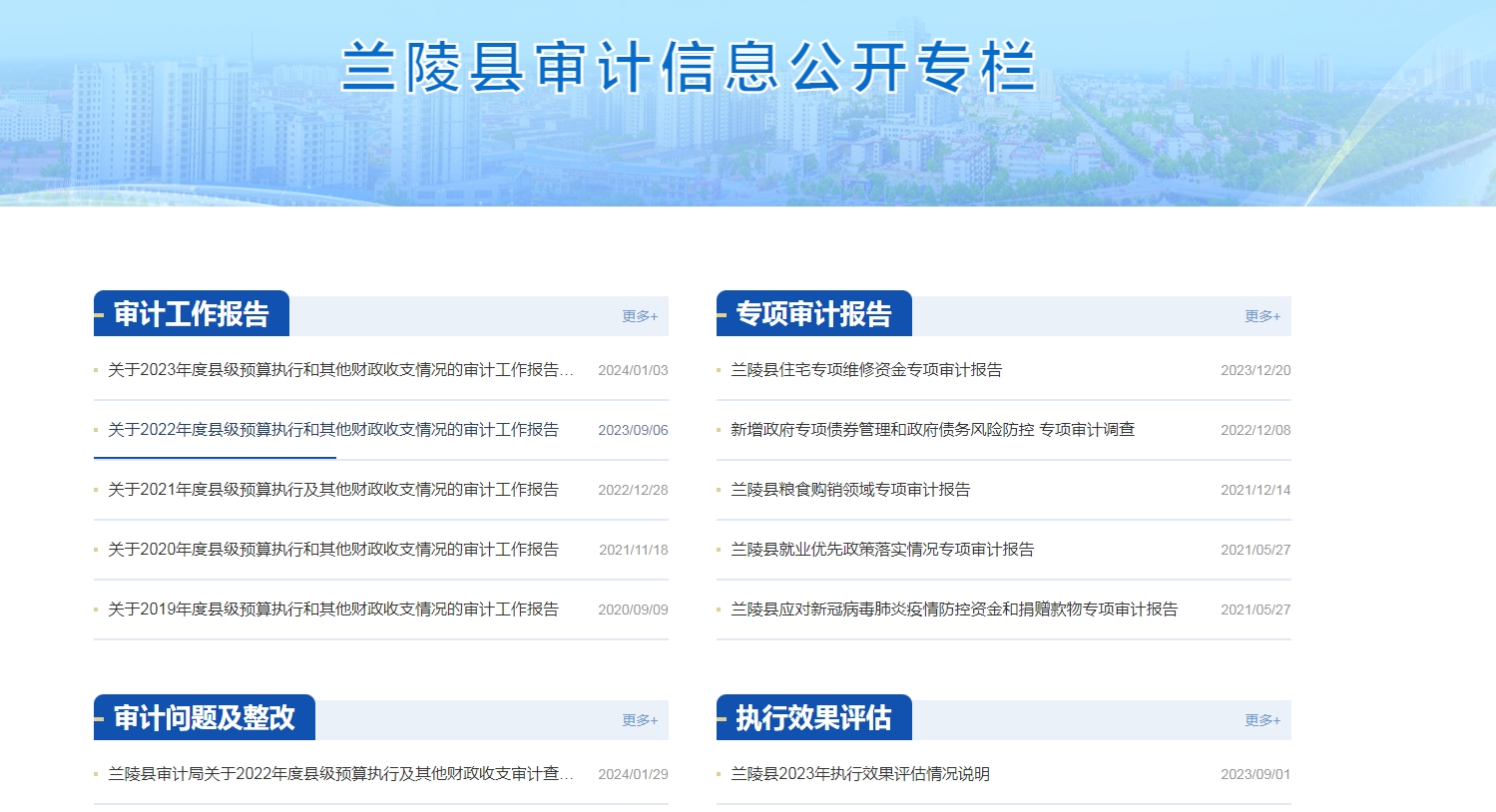Click date 2022/12/28
This screenshot has width=1496, height=812.
633,490
